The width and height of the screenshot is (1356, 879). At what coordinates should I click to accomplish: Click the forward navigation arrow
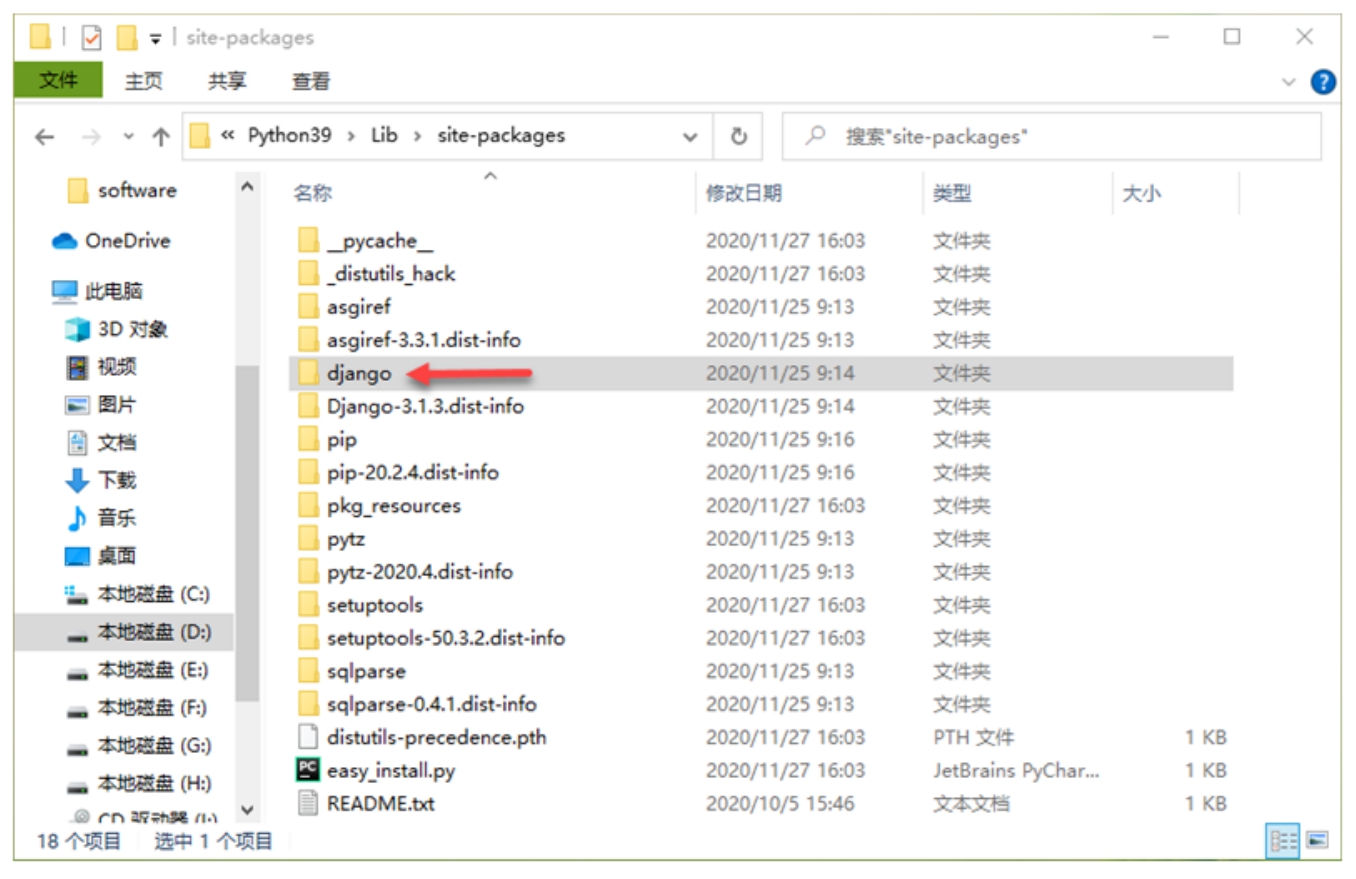91,137
